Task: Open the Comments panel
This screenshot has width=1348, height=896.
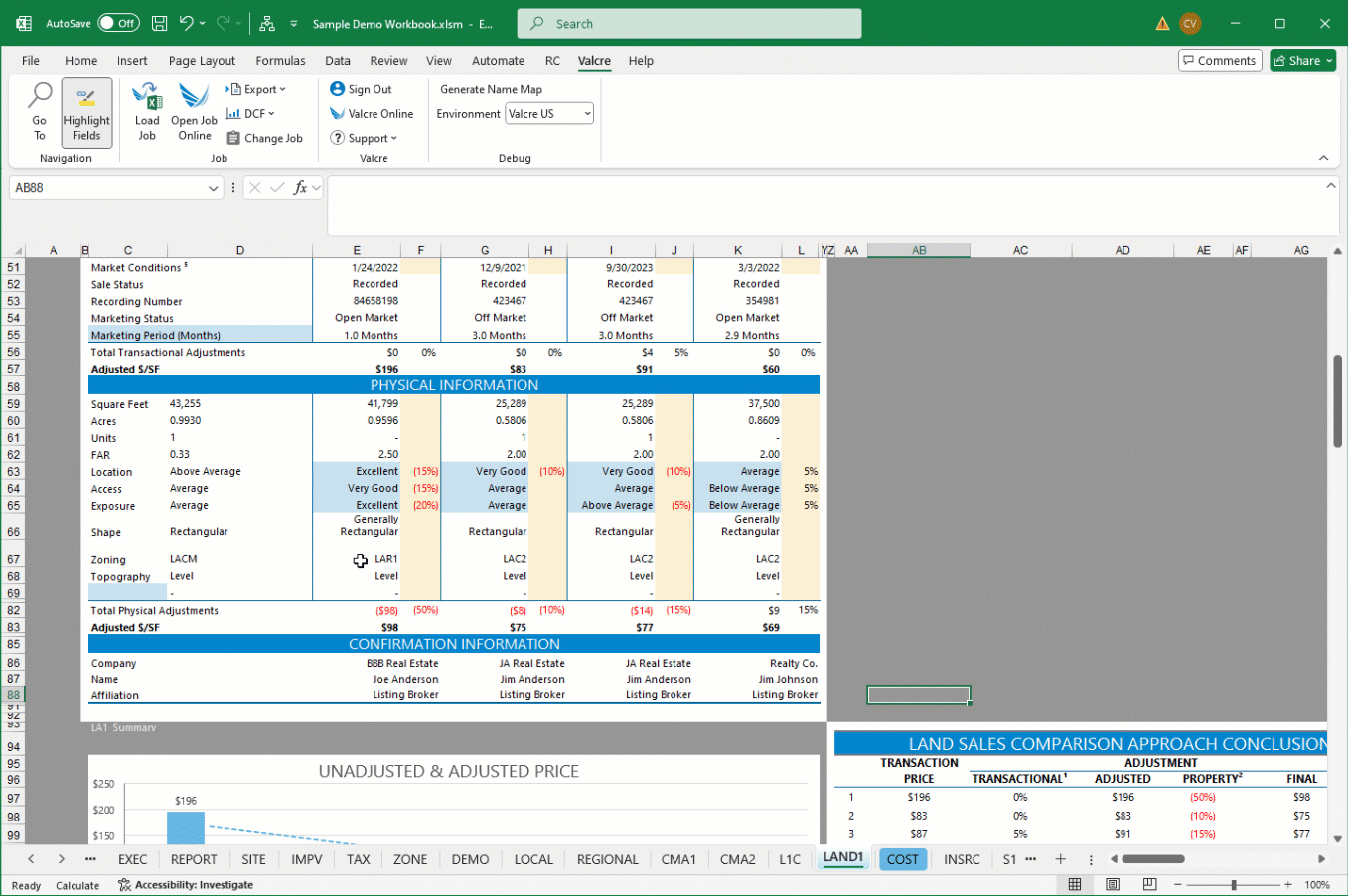Action: coord(1220,60)
